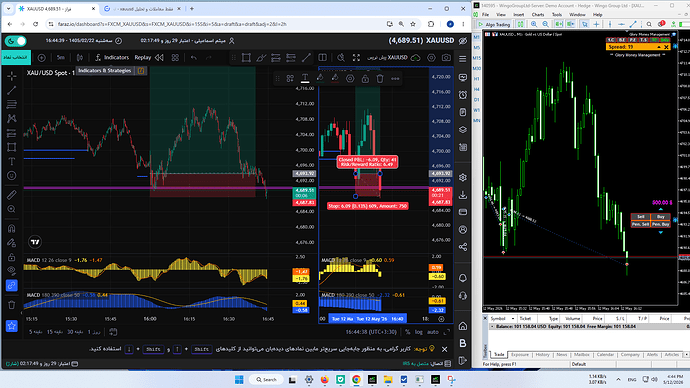690x388 pixels.
Task: Open the Windows Start menu
Action: pos(239,379)
